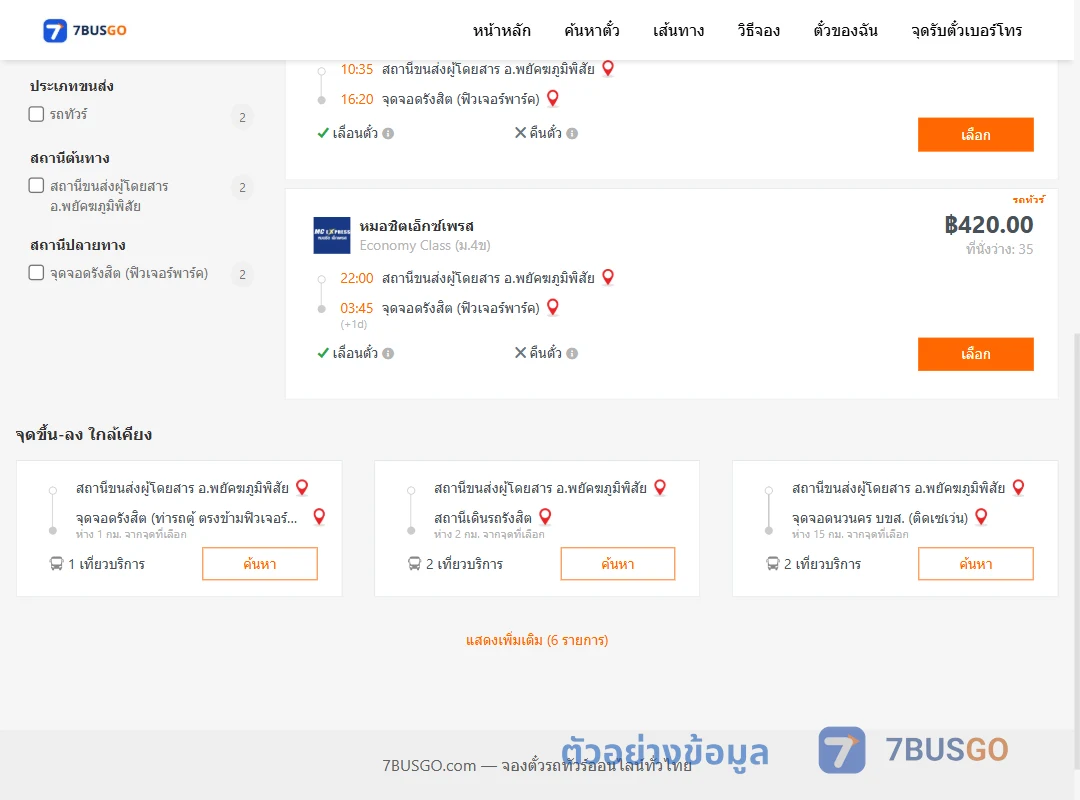1080x800 pixels.
Task: Select the 10:35 trip with เลือก button
Action: 975,134
